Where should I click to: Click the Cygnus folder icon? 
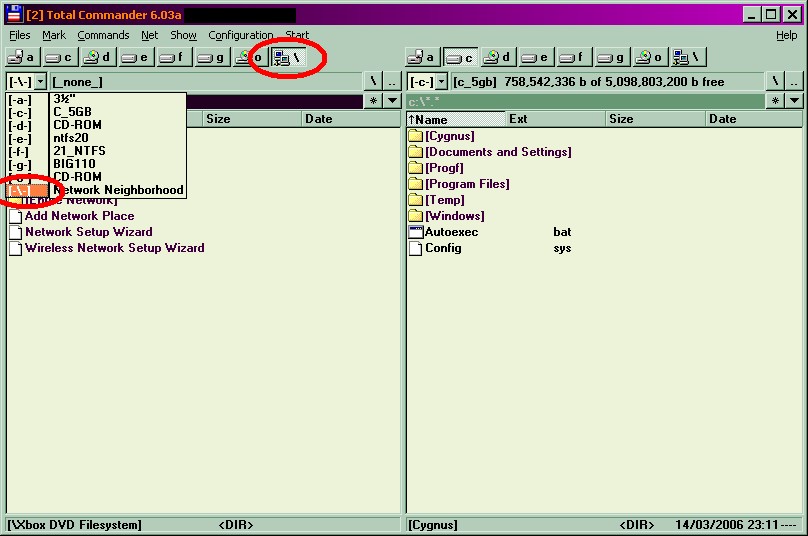(415, 136)
